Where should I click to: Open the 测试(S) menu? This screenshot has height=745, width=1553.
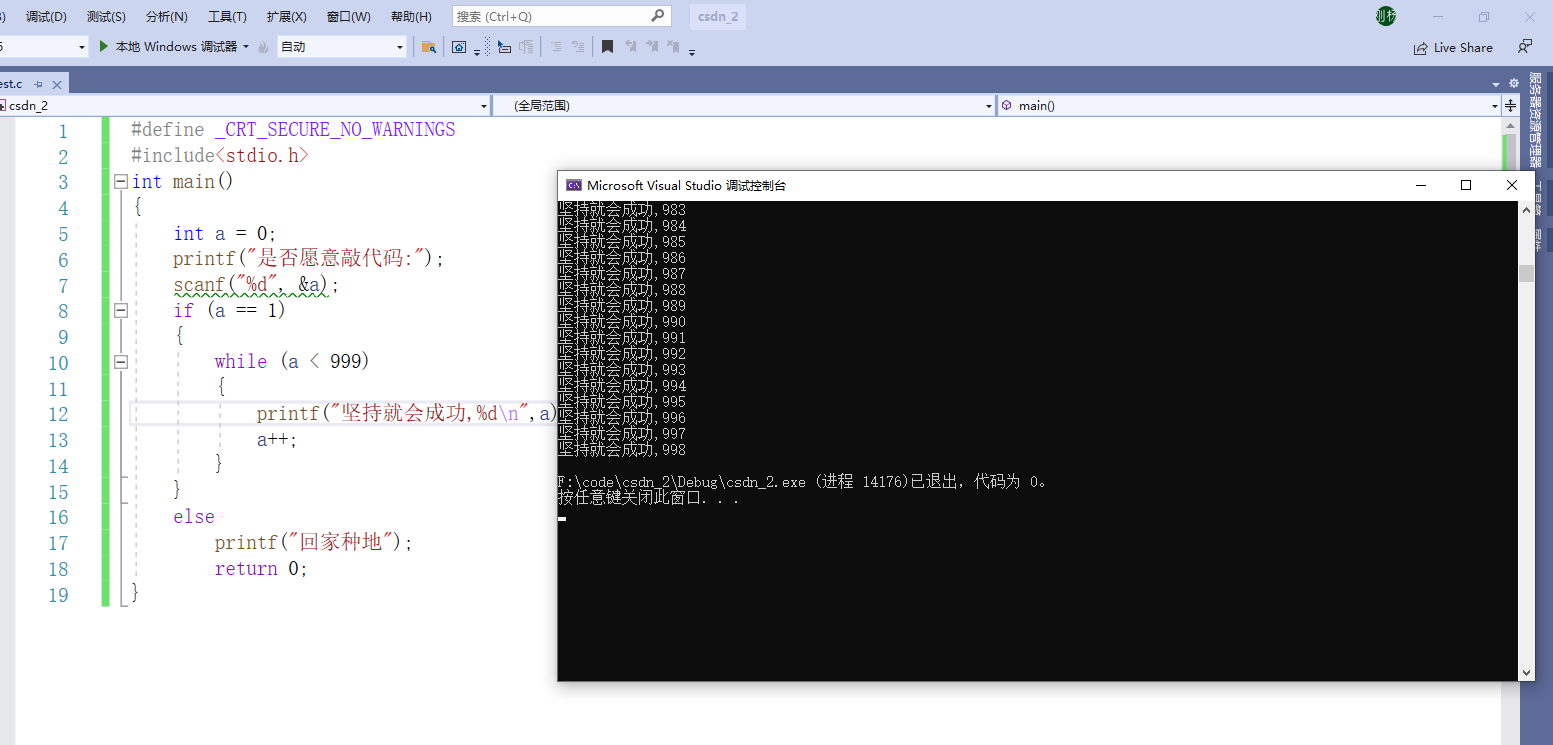pos(106,17)
